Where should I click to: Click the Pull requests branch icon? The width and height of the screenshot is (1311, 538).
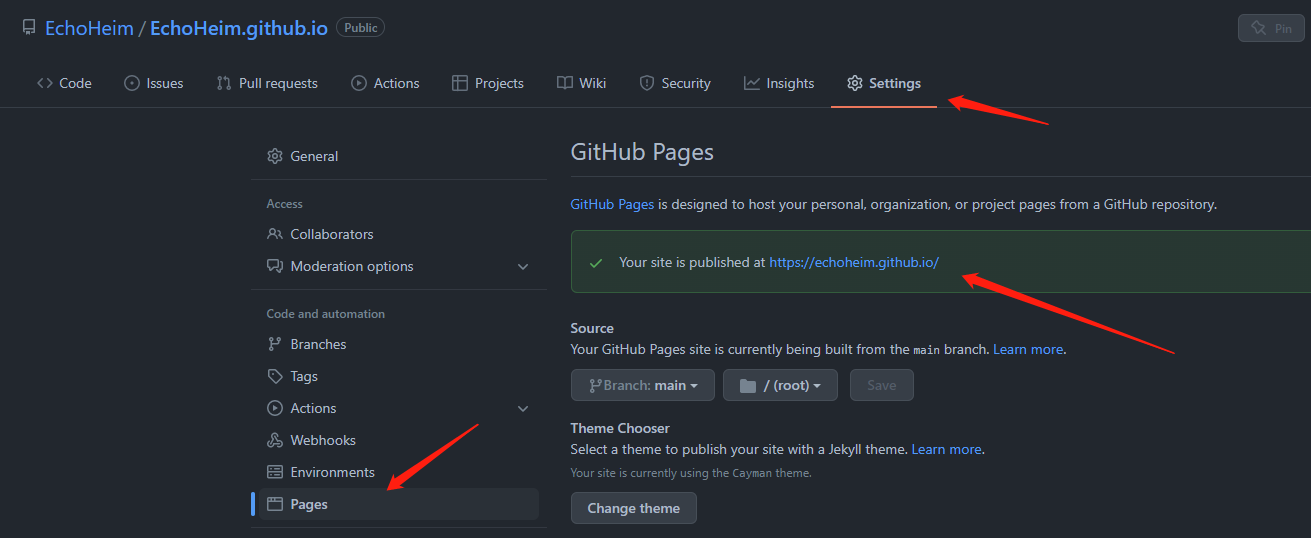[224, 83]
